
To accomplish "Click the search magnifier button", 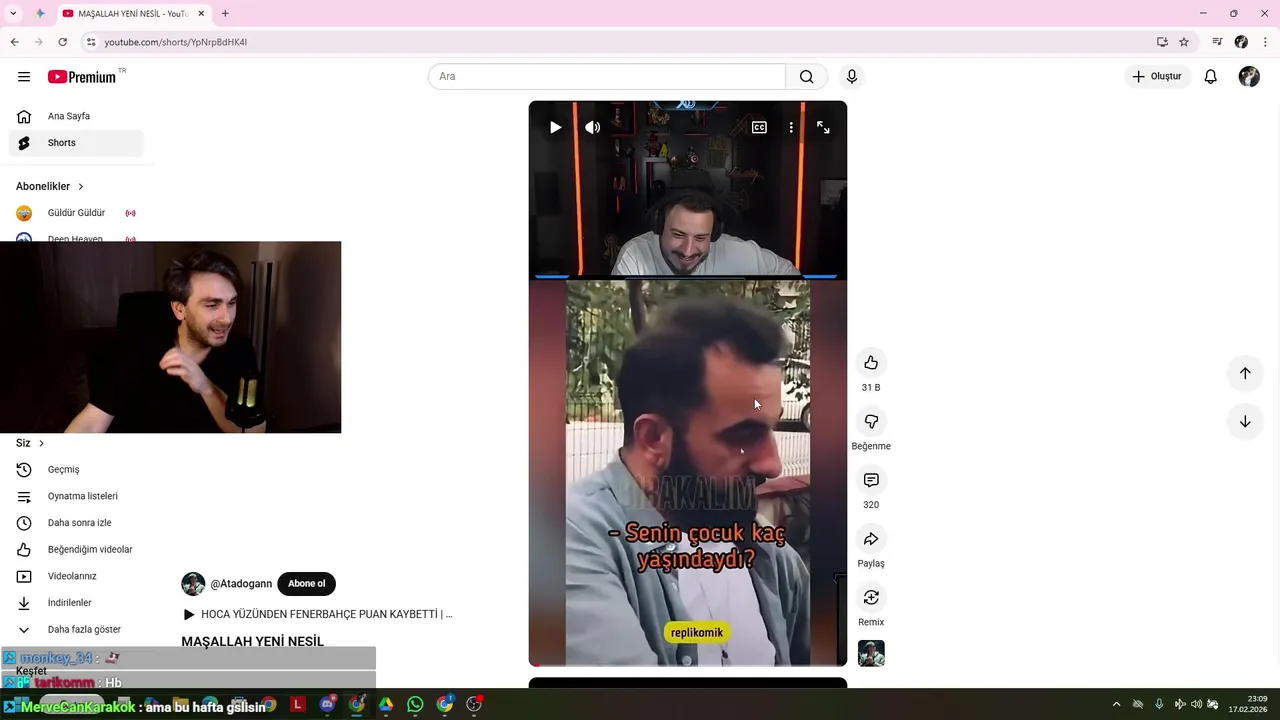I will coord(806,77).
